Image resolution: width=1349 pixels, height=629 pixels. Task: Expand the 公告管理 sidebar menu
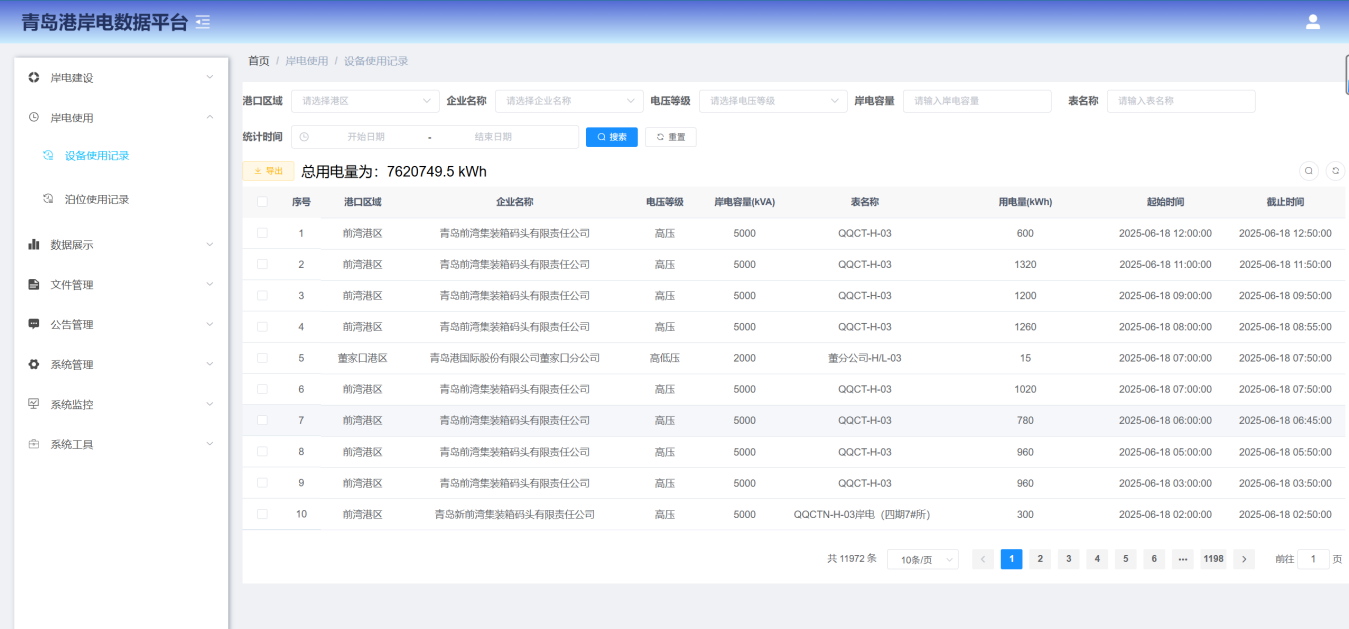pyautogui.click(x=121, y=324)
